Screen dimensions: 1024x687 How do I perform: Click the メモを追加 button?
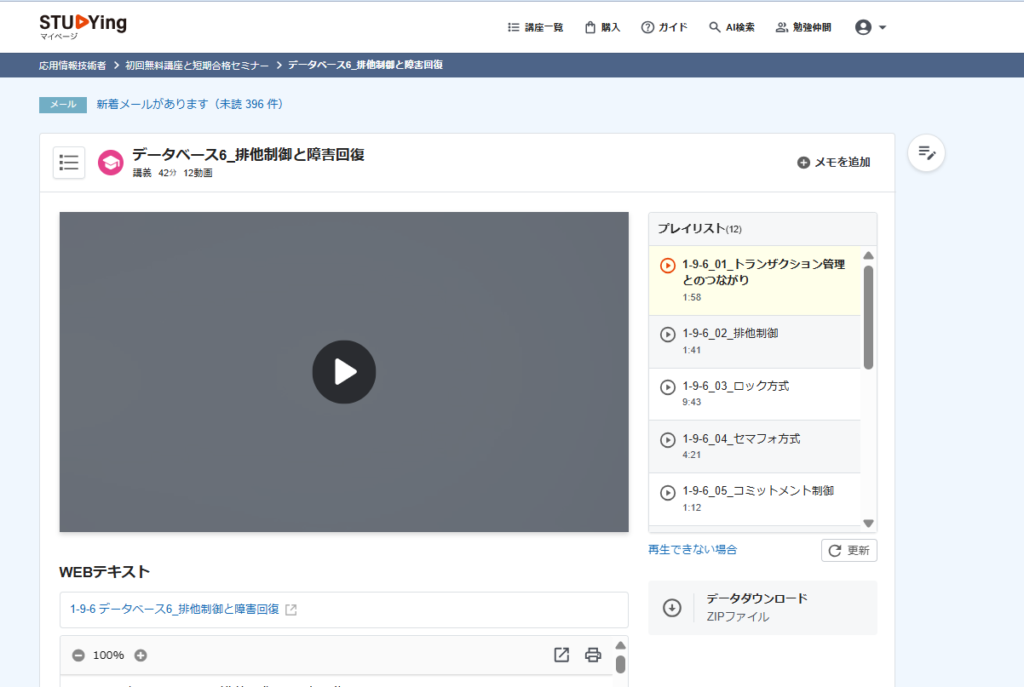point(833,162)
